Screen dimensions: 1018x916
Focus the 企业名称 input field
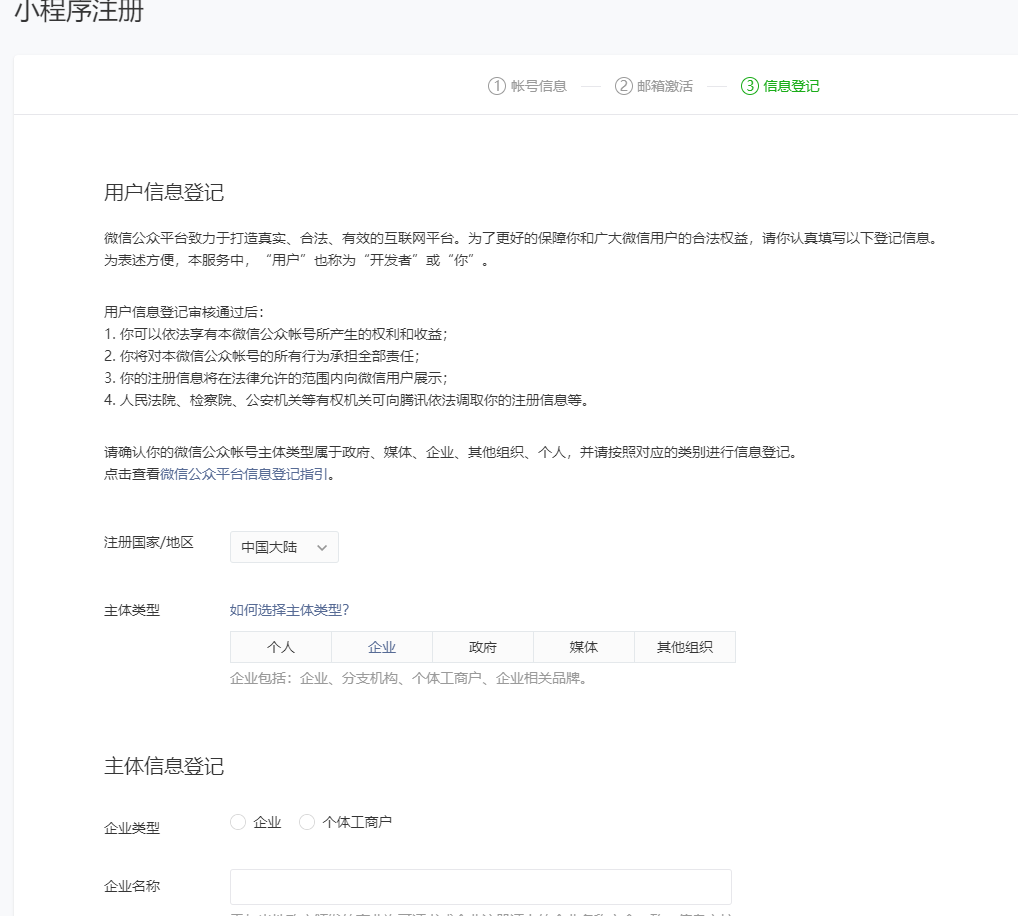pos(480,887)
